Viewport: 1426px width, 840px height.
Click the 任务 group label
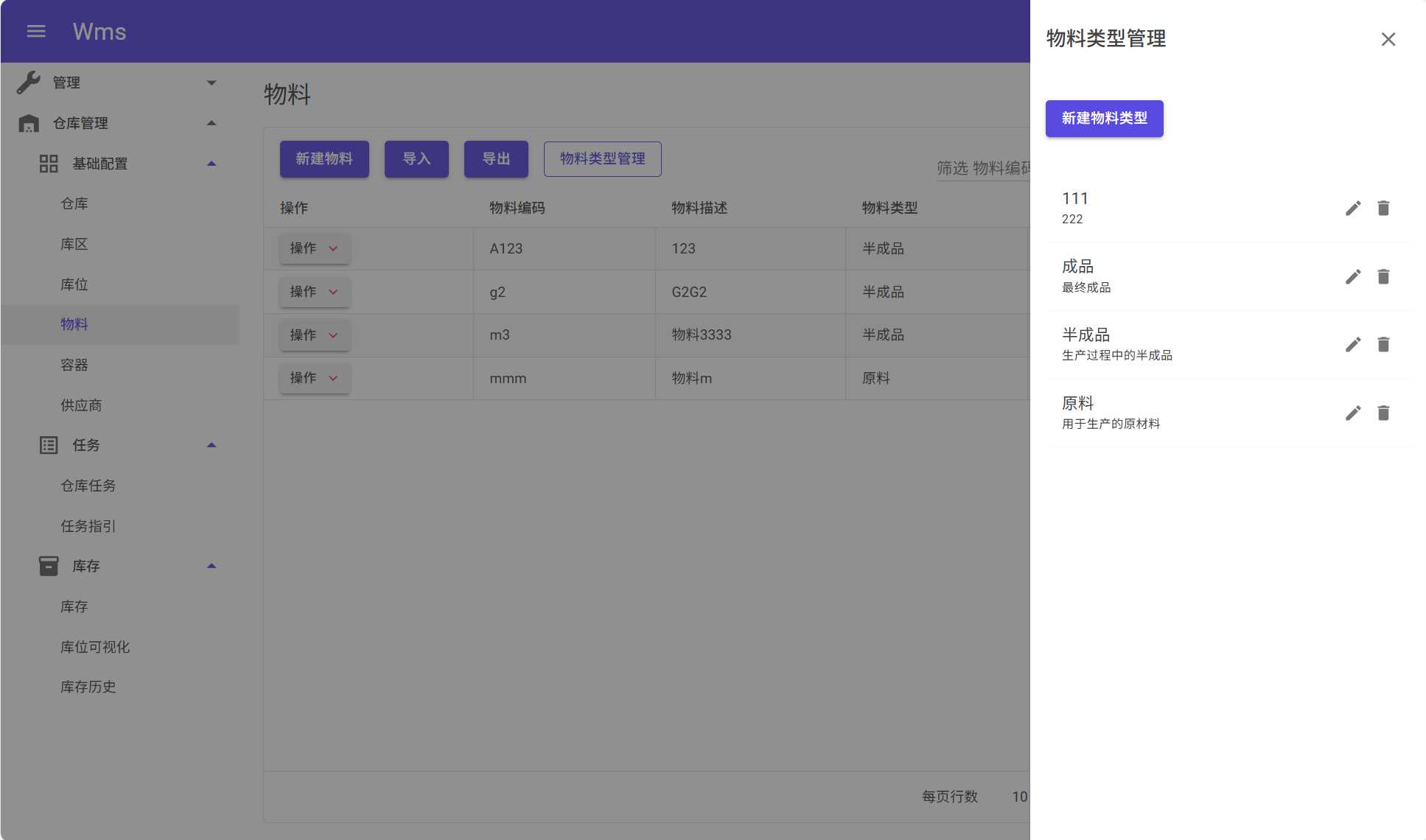pyautogui.click(x=86, y=445)
